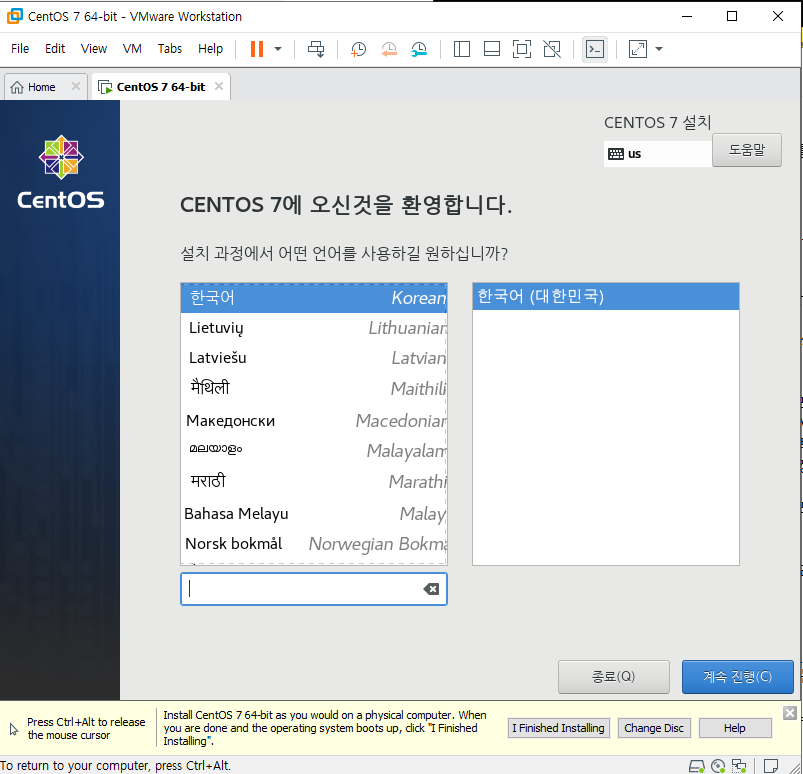803x774 pixels.
Task: Click the VMware Workstation title bar icon
Action: pos(14,16)
